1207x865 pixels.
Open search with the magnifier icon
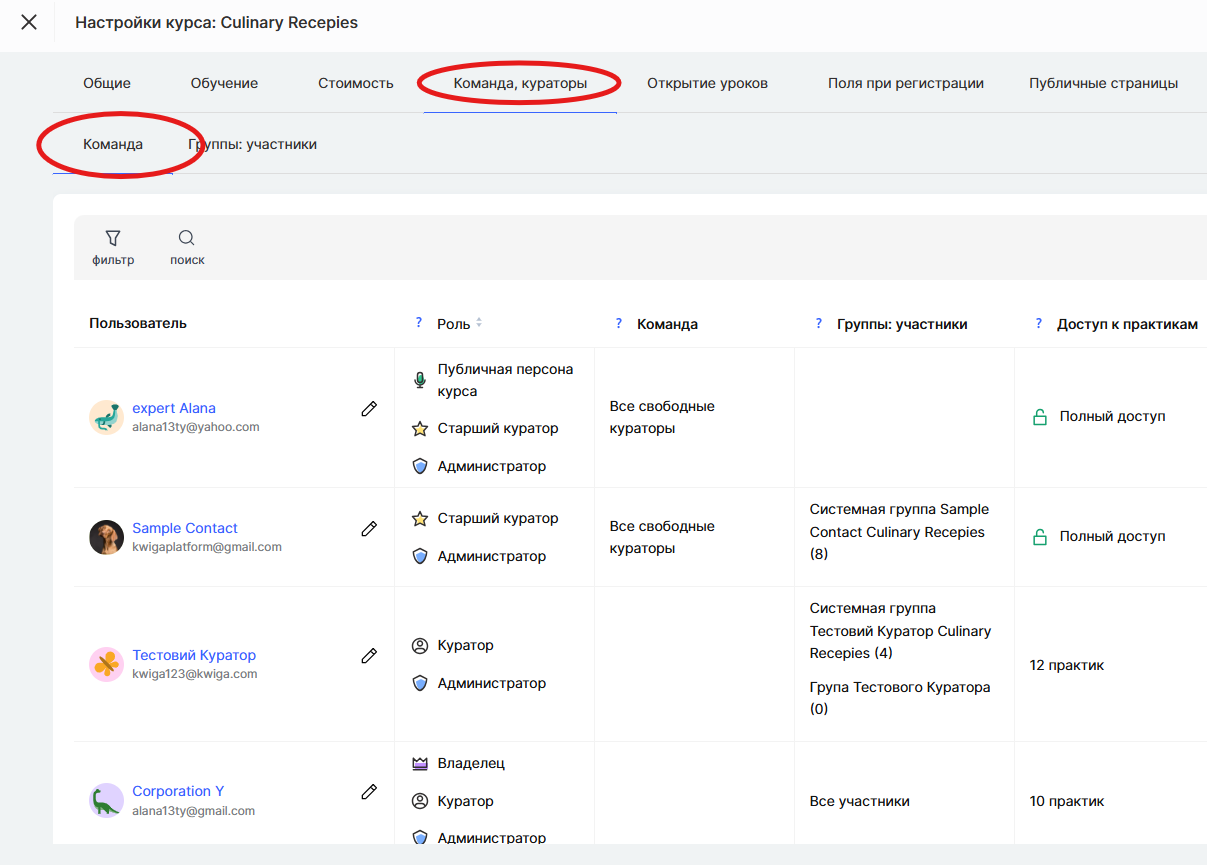point(187,238)
